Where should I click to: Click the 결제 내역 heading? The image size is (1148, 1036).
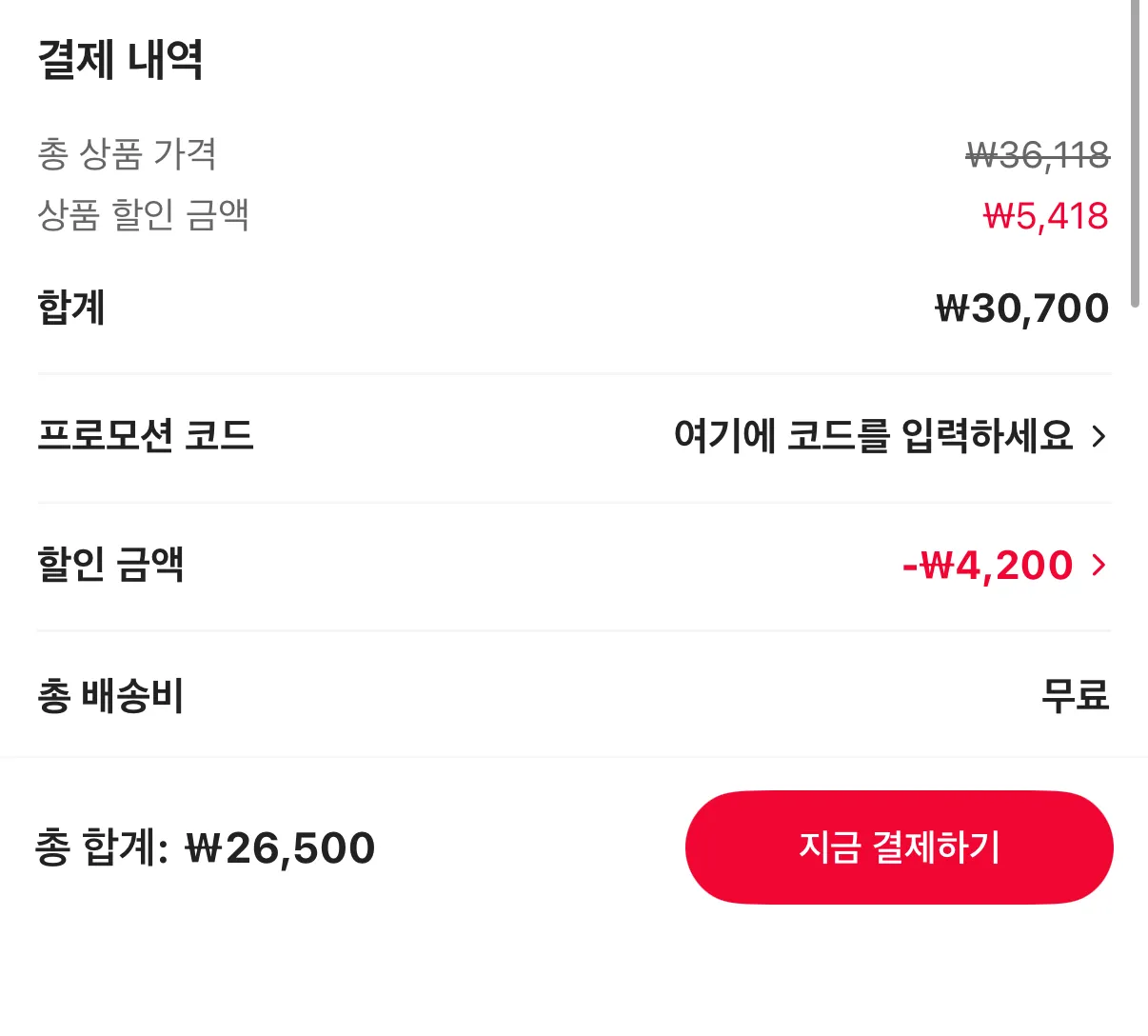point(120,60)
